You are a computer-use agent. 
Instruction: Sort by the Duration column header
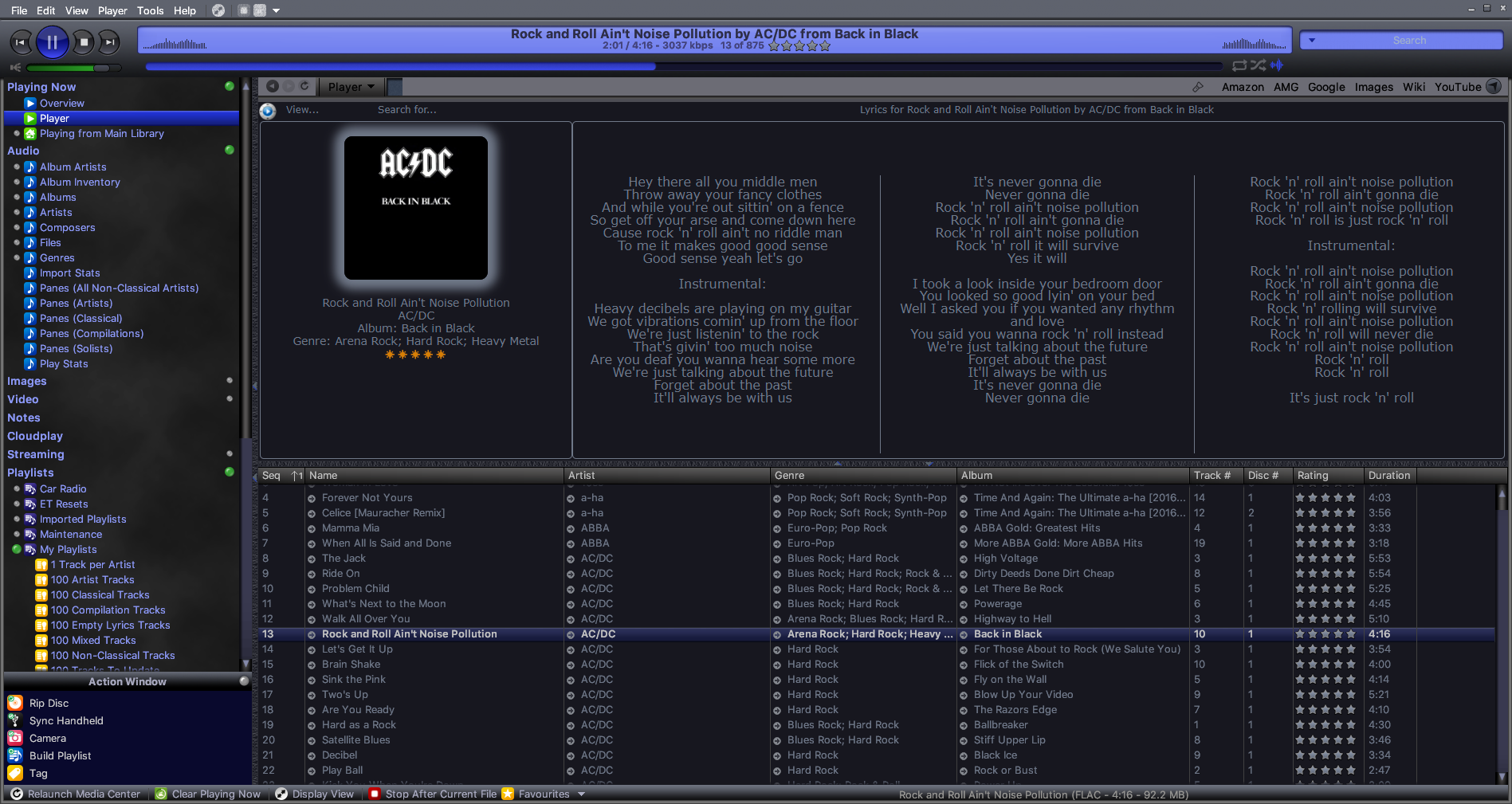(1389, 475)
